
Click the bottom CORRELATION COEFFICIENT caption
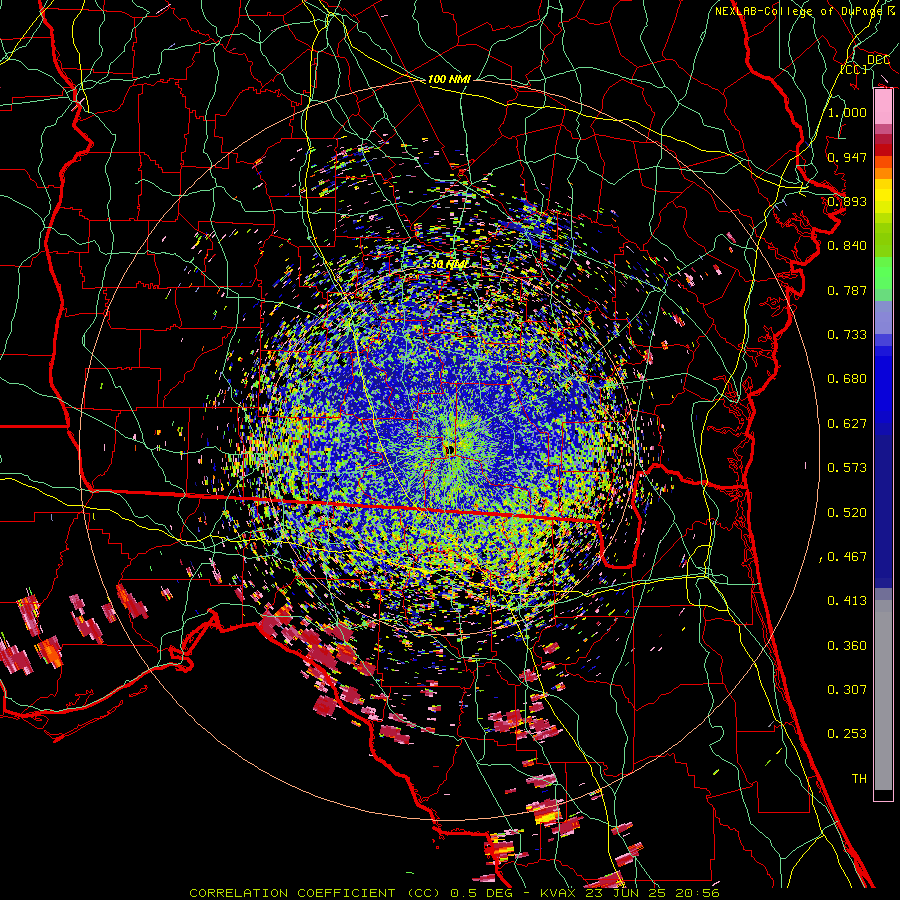tap(455, 893)
